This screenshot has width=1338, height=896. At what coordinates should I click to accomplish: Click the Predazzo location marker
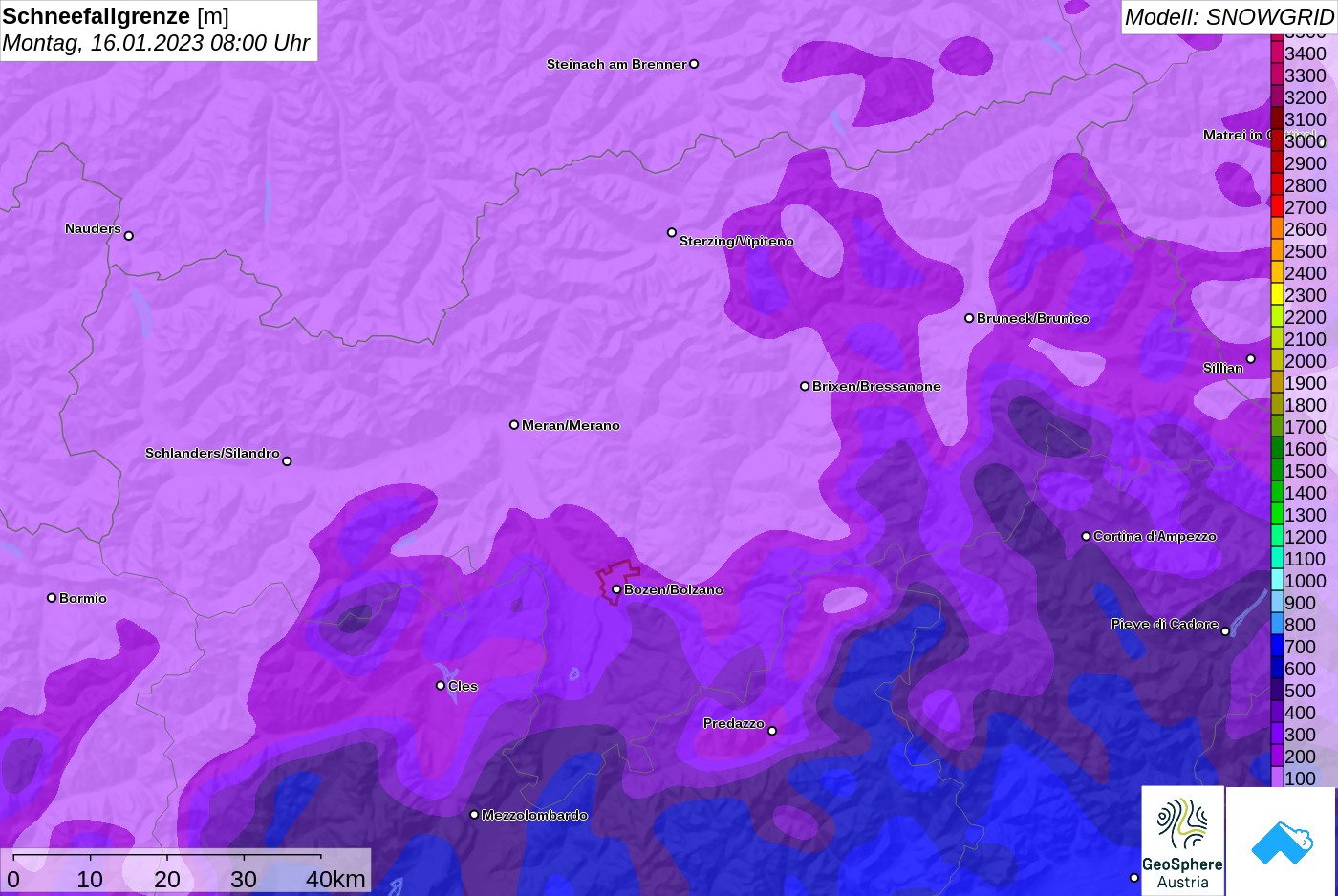(x=772, y=731)
